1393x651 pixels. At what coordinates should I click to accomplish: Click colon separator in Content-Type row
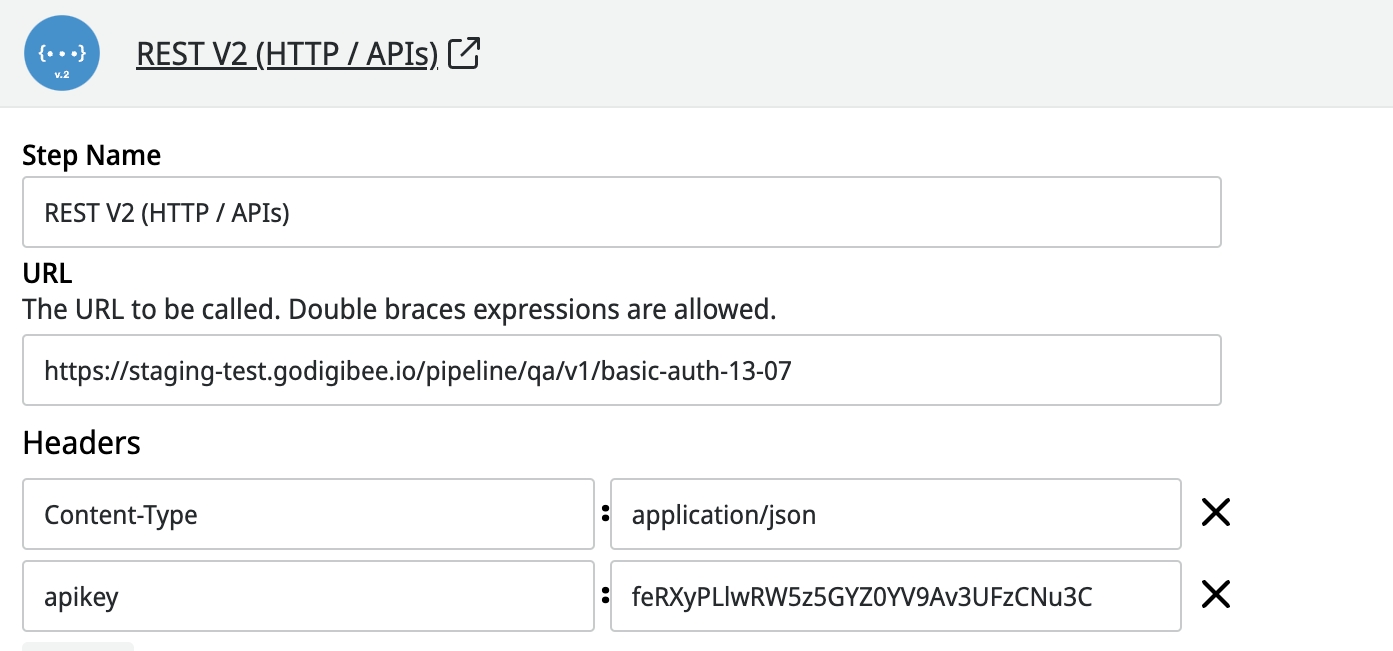(604, 514)
